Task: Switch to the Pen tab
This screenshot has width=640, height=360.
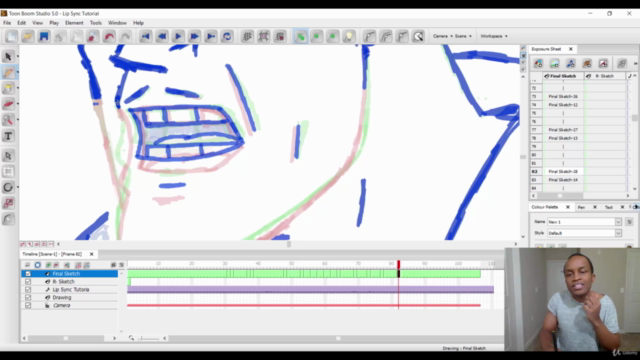Action: pyautogui.click(x=581, y=207)
